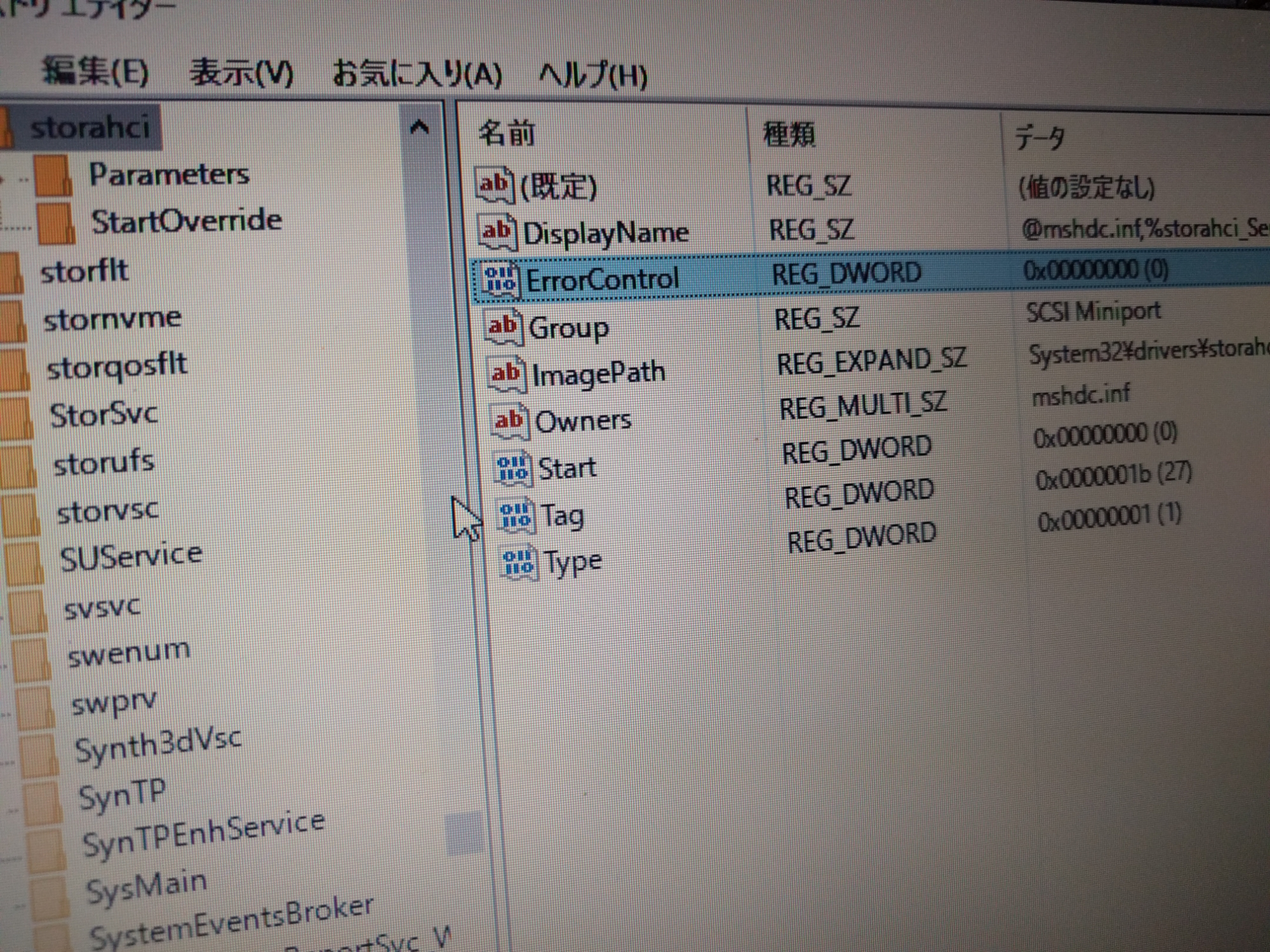Select the SysMain service key
1270x952 pixels.
(147, 887)
